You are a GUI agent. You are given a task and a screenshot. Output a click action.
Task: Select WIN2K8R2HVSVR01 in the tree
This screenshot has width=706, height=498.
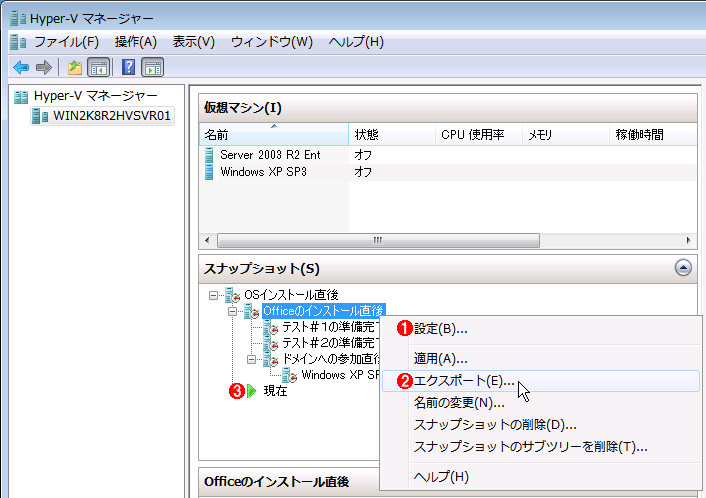click(x=112, y=116)
